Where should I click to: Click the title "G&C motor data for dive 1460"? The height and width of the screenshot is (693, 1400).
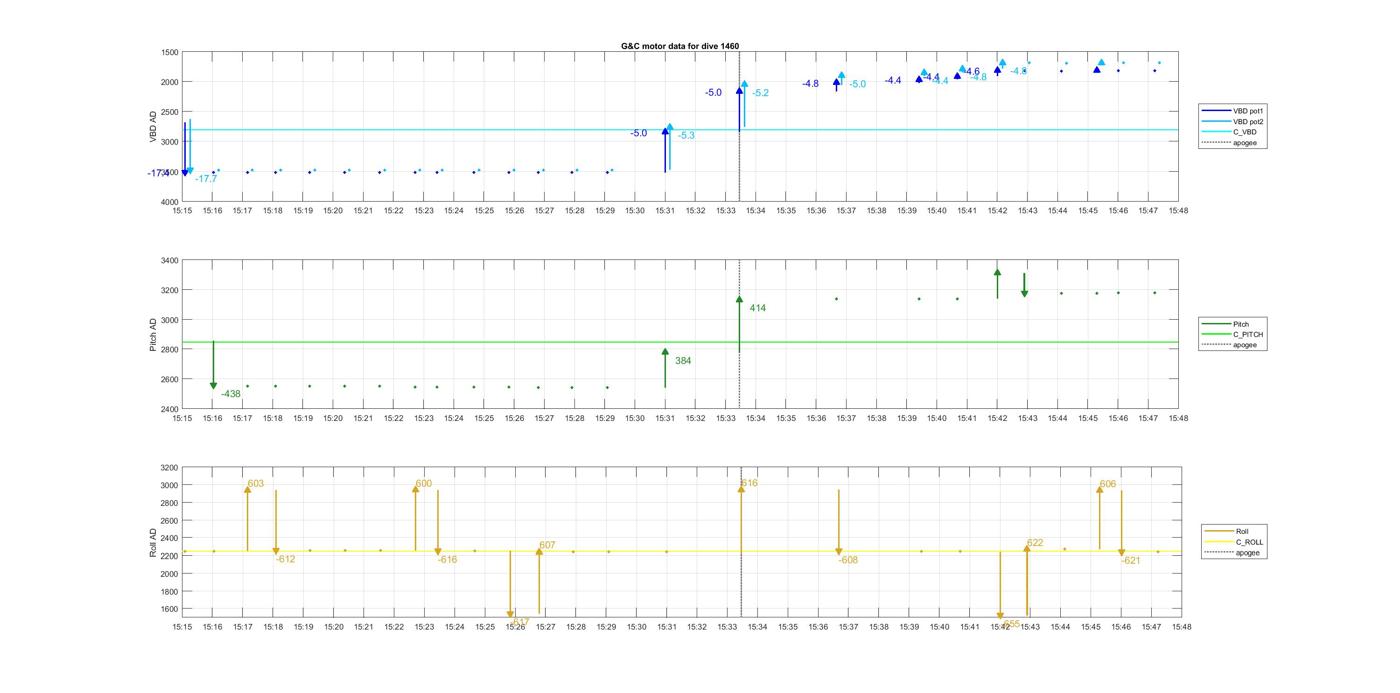680,46
